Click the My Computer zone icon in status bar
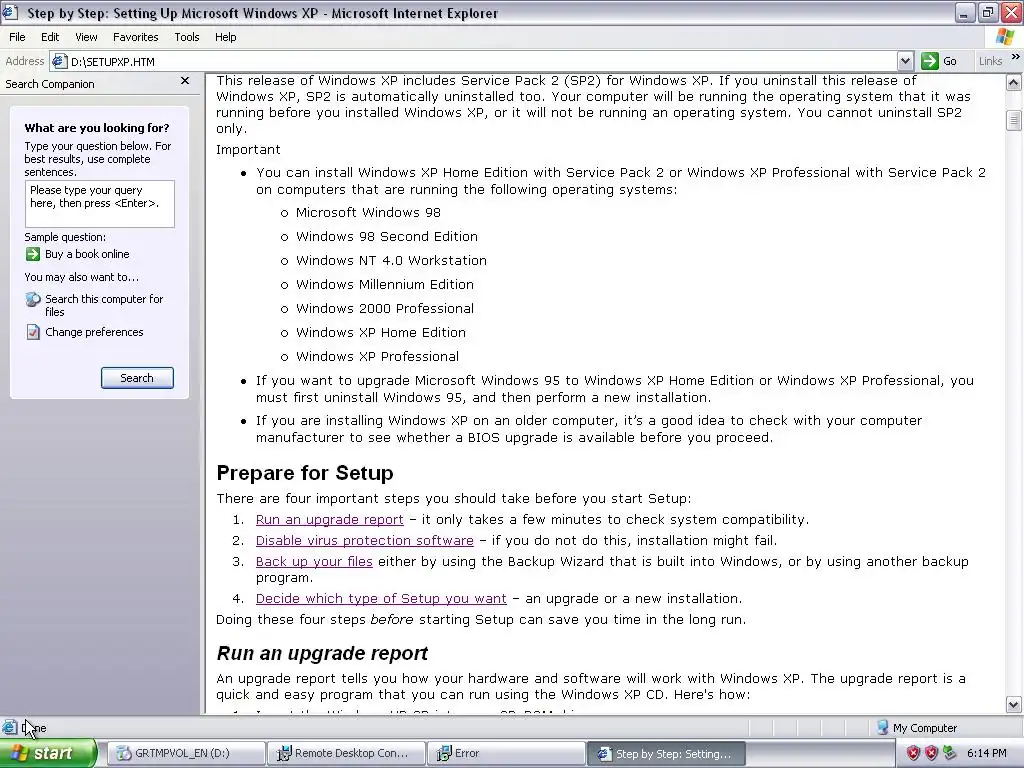Screen dimensions: 1024x768 (x=883, y=728)
